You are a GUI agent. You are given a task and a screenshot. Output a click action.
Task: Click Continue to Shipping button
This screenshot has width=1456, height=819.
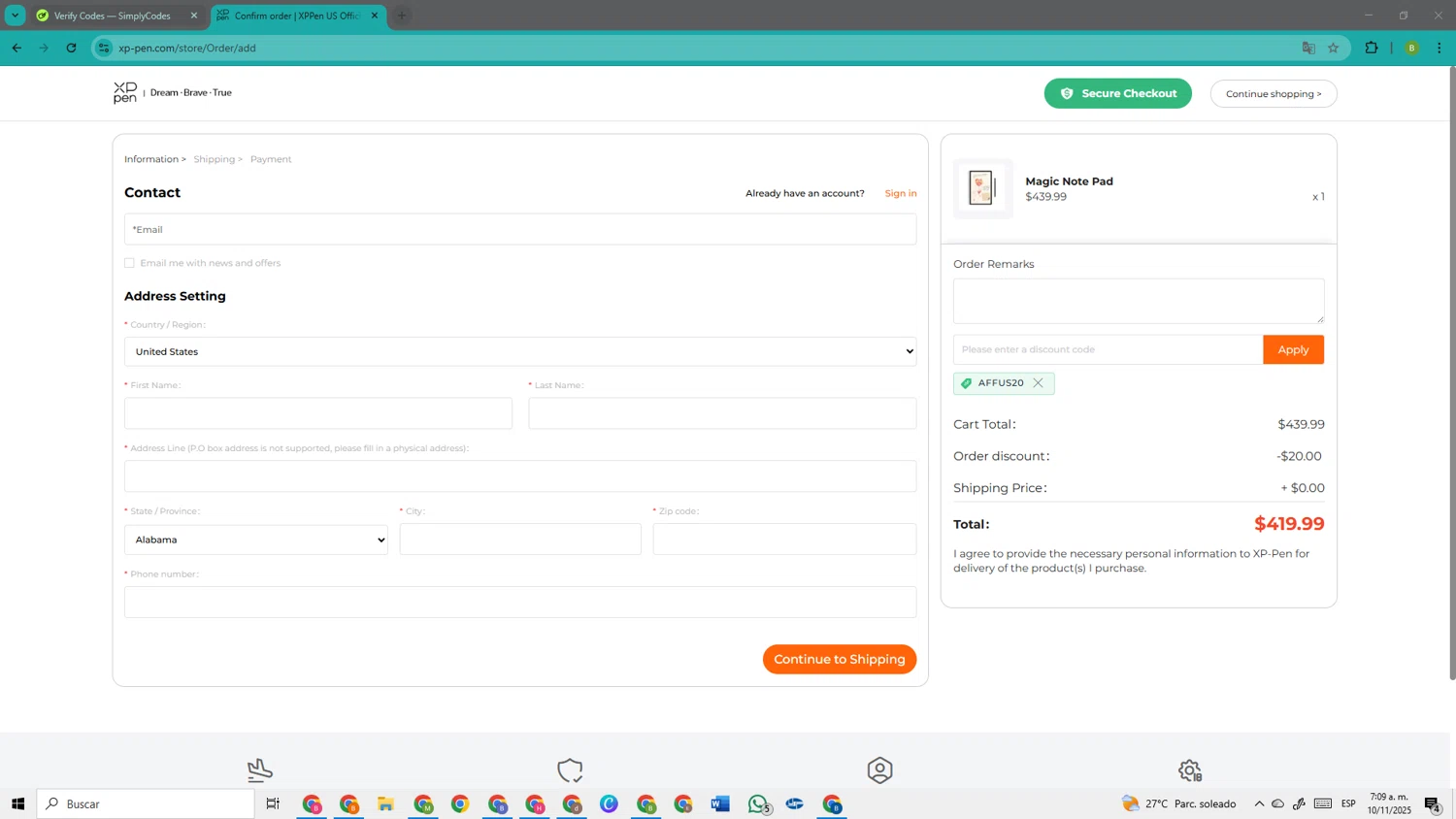pyautogui.click(x=840, y=659)
